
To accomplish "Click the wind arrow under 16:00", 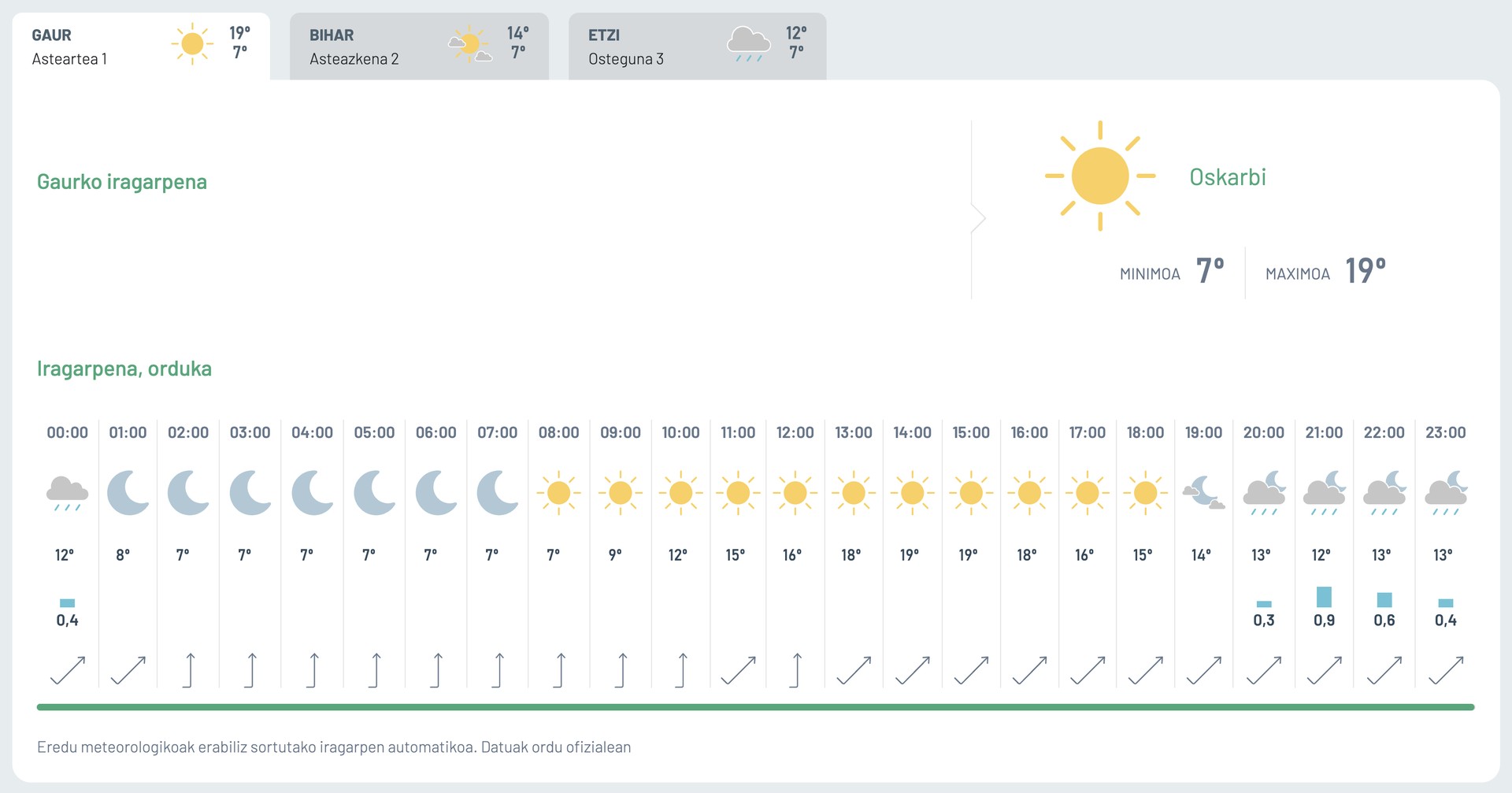I will click(1029, 670).
